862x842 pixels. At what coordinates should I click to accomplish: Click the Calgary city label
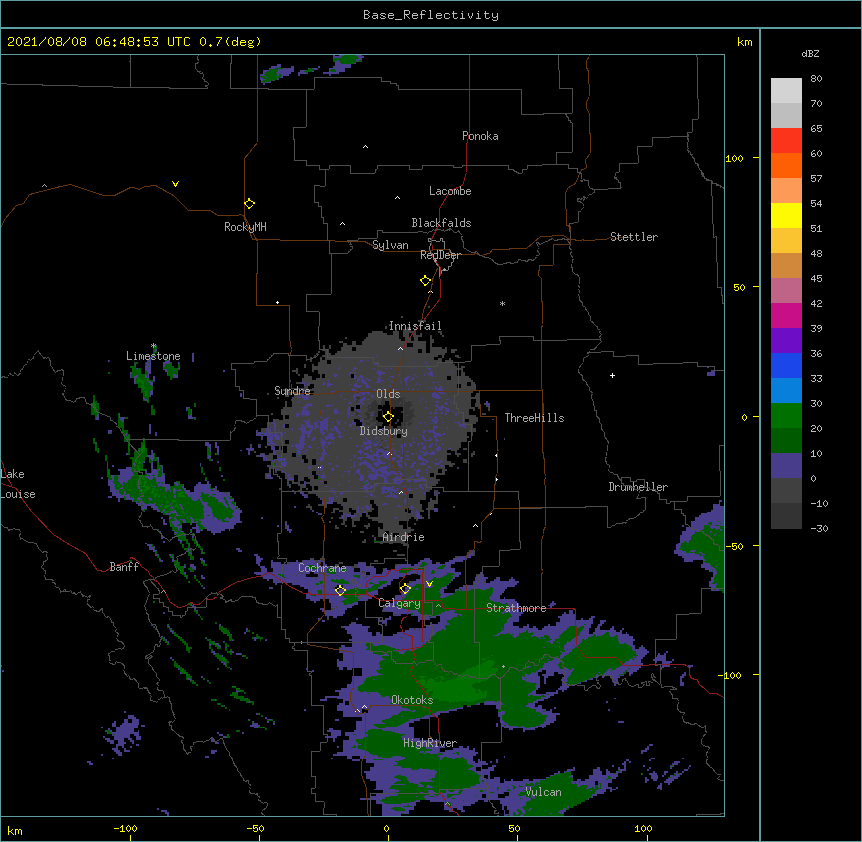399,603
